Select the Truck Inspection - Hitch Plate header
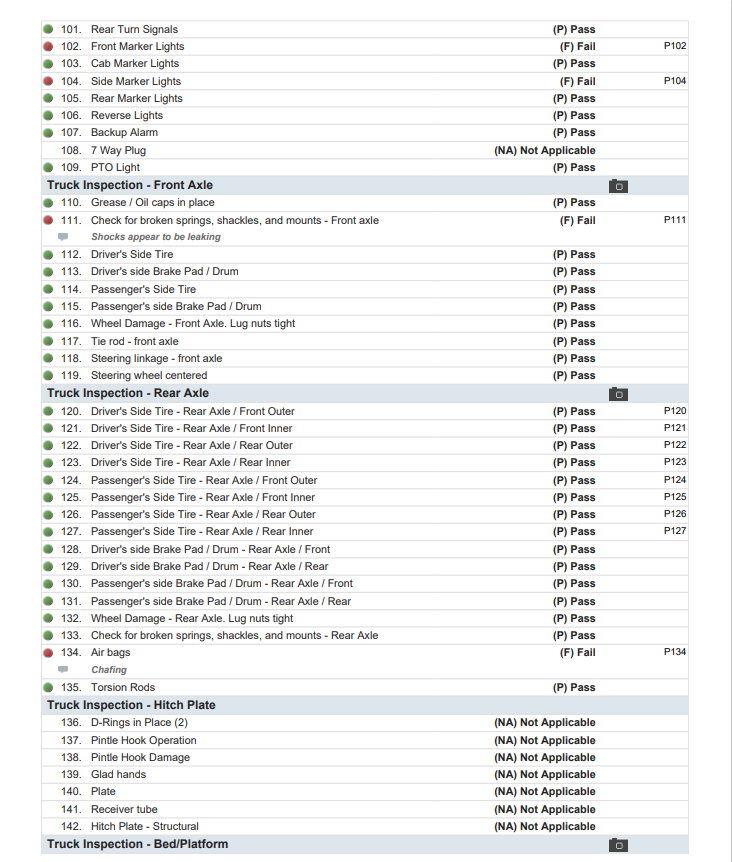The image size is (732, 862). click(131, 705)
